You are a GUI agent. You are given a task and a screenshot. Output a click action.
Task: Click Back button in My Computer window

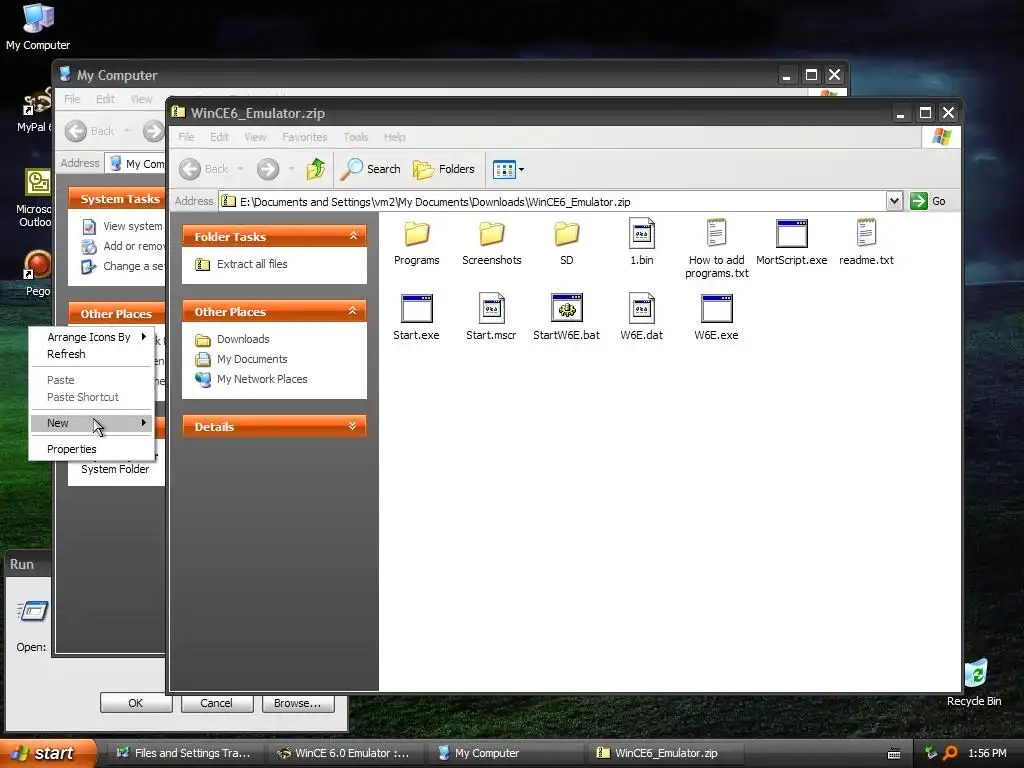tap(89, 131)
